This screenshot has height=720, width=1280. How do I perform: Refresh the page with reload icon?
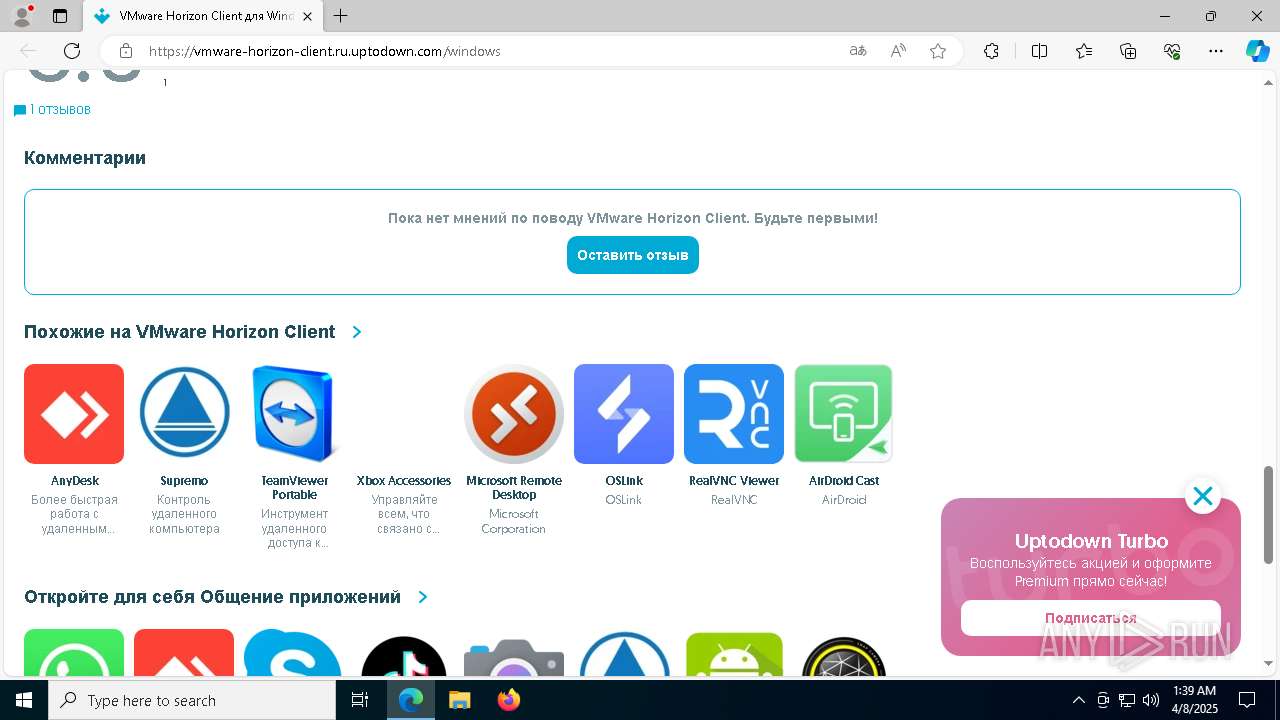tap(72, 51)
